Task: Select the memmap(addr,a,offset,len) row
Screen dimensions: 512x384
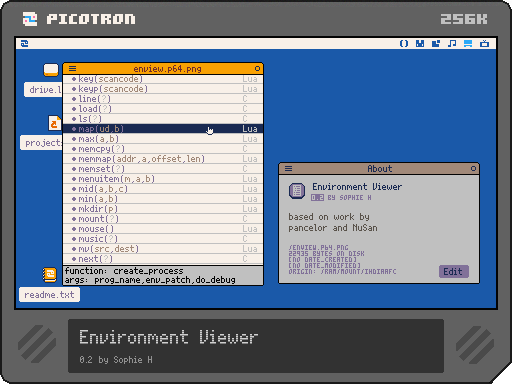Action: 163,159
